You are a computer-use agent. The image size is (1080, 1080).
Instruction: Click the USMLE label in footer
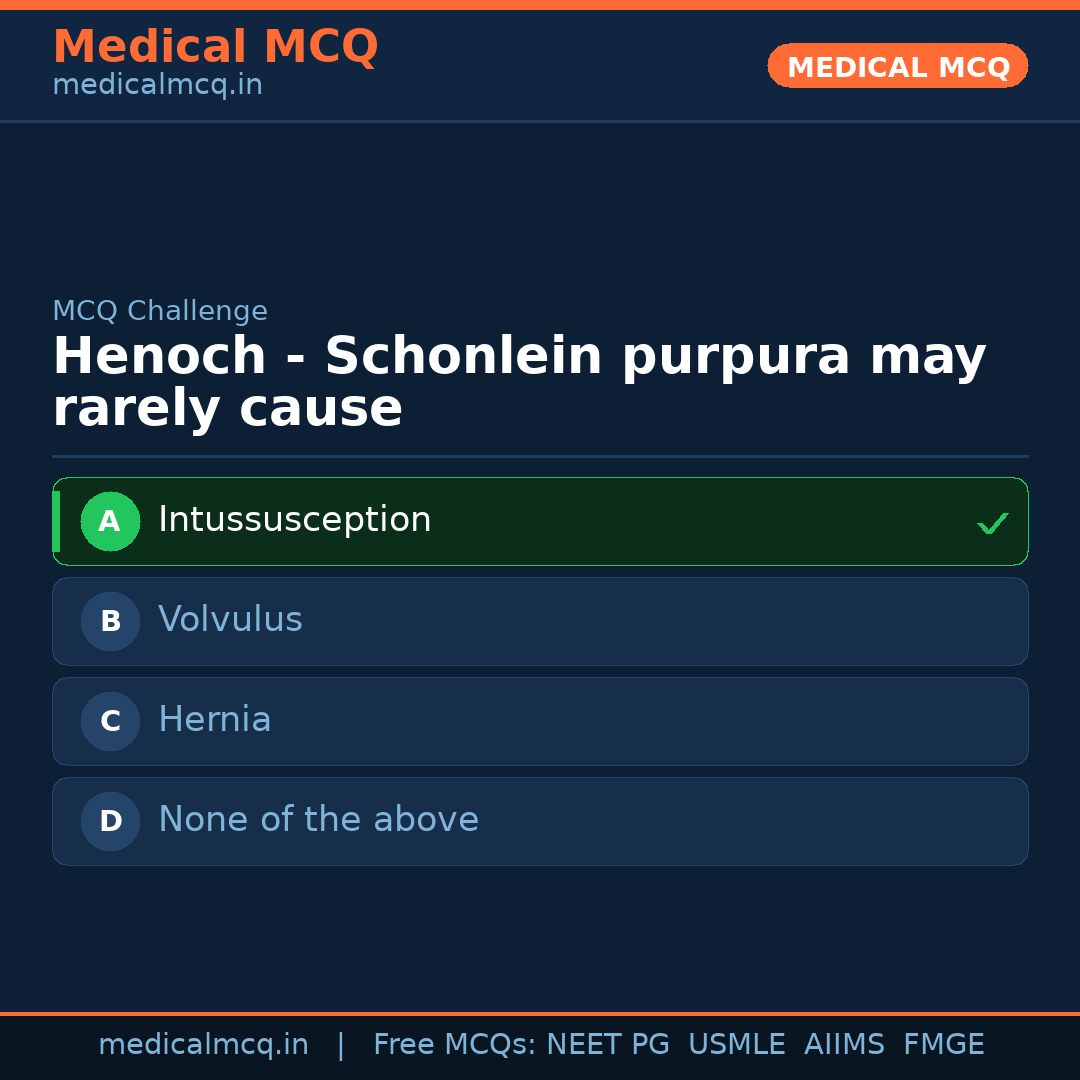click(737, 1043)
